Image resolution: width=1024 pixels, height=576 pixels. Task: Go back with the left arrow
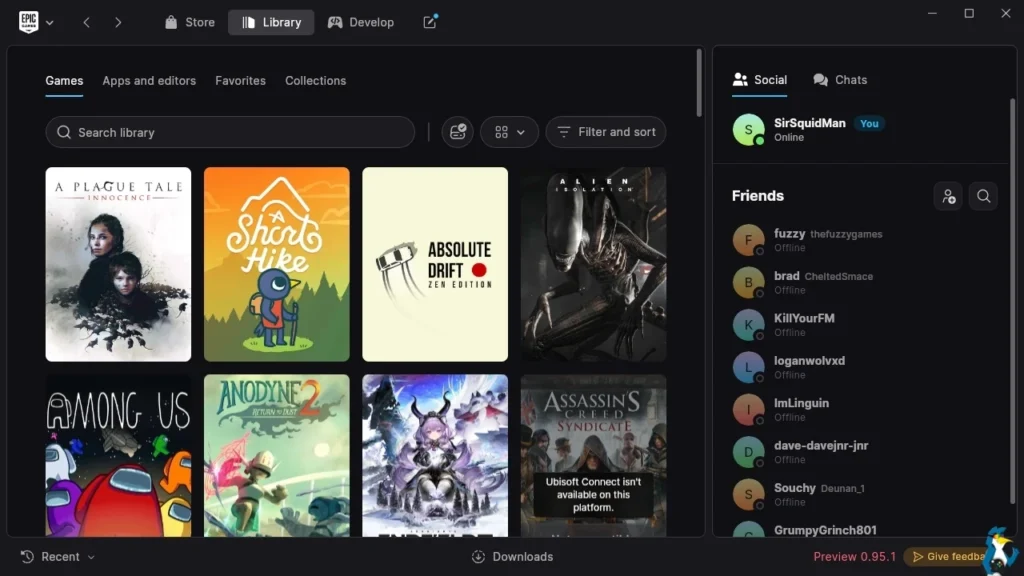click(x=86, y=22)
